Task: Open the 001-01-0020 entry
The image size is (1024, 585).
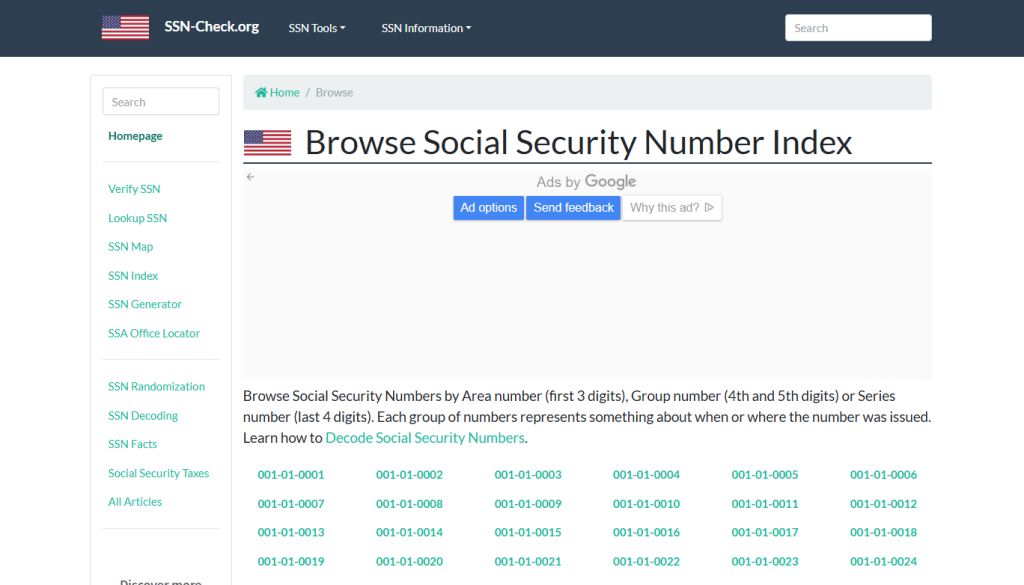Action: coord(409,561)
